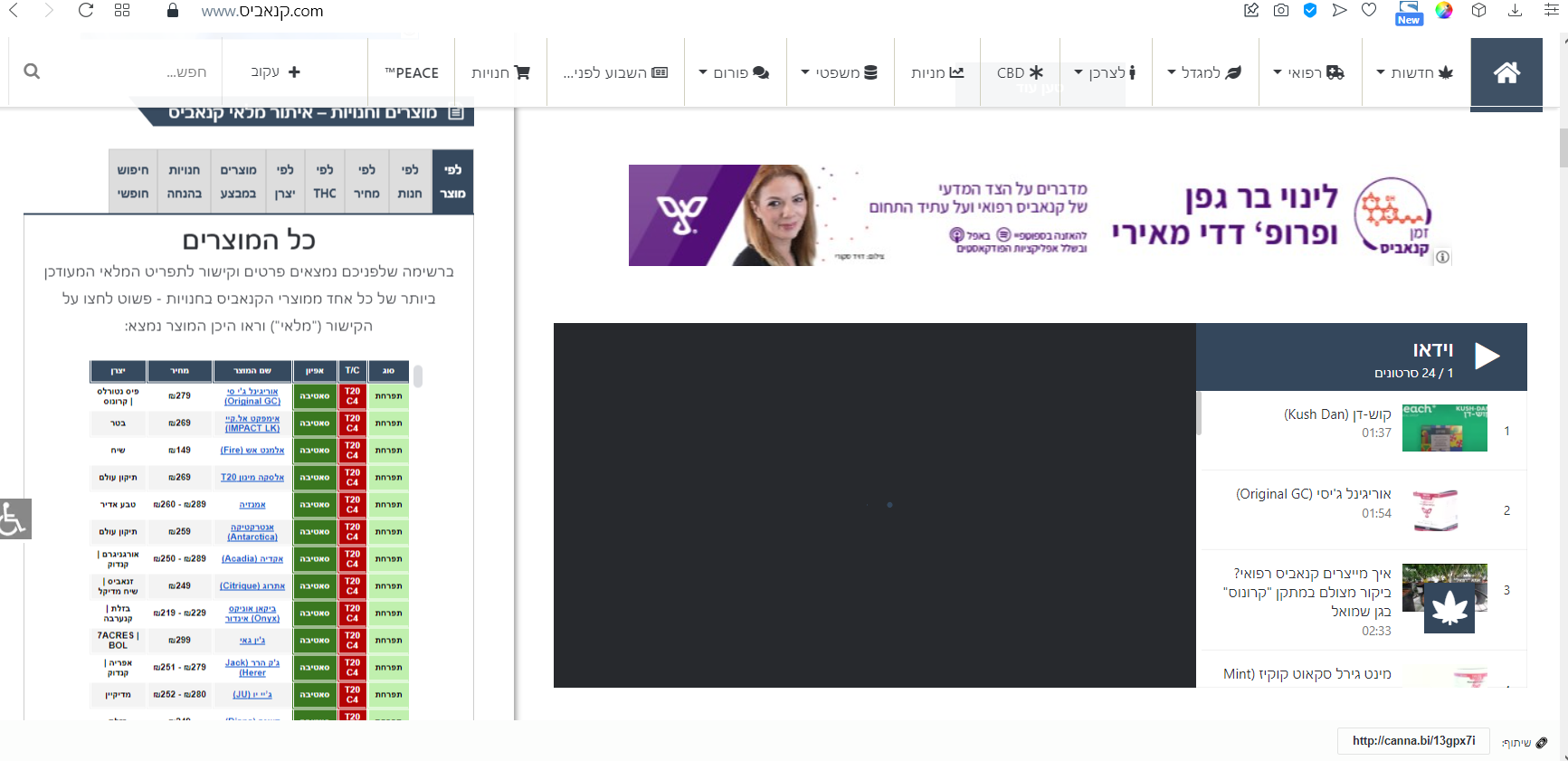Click the banner ad with woman photo

click(x=1039, y=215)
